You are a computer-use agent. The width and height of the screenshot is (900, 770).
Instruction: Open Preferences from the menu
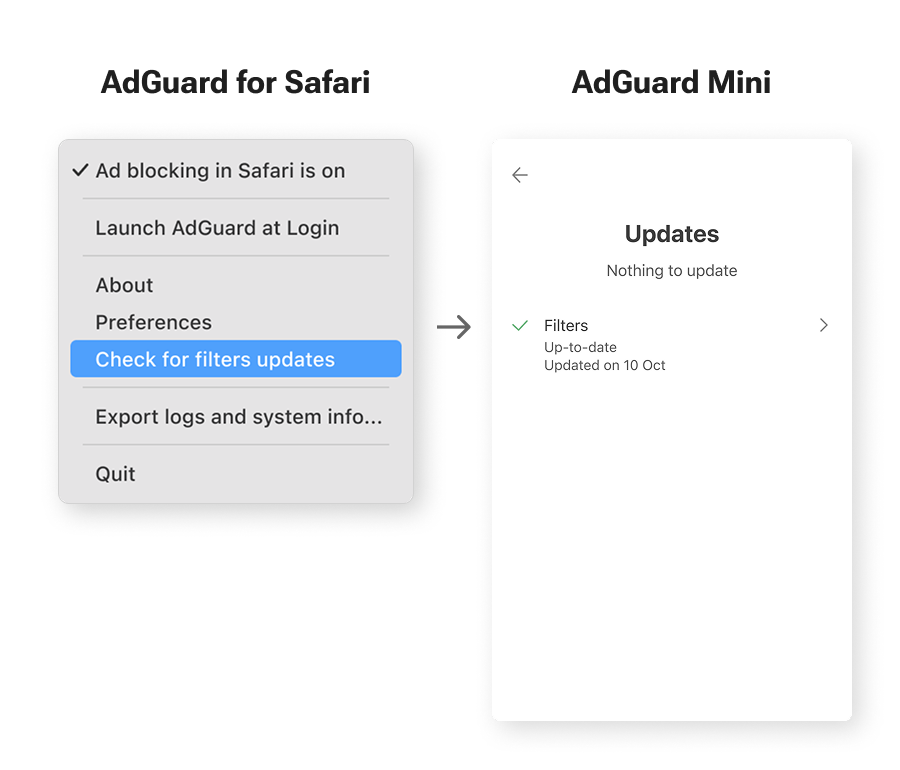[x=153, y=322]
